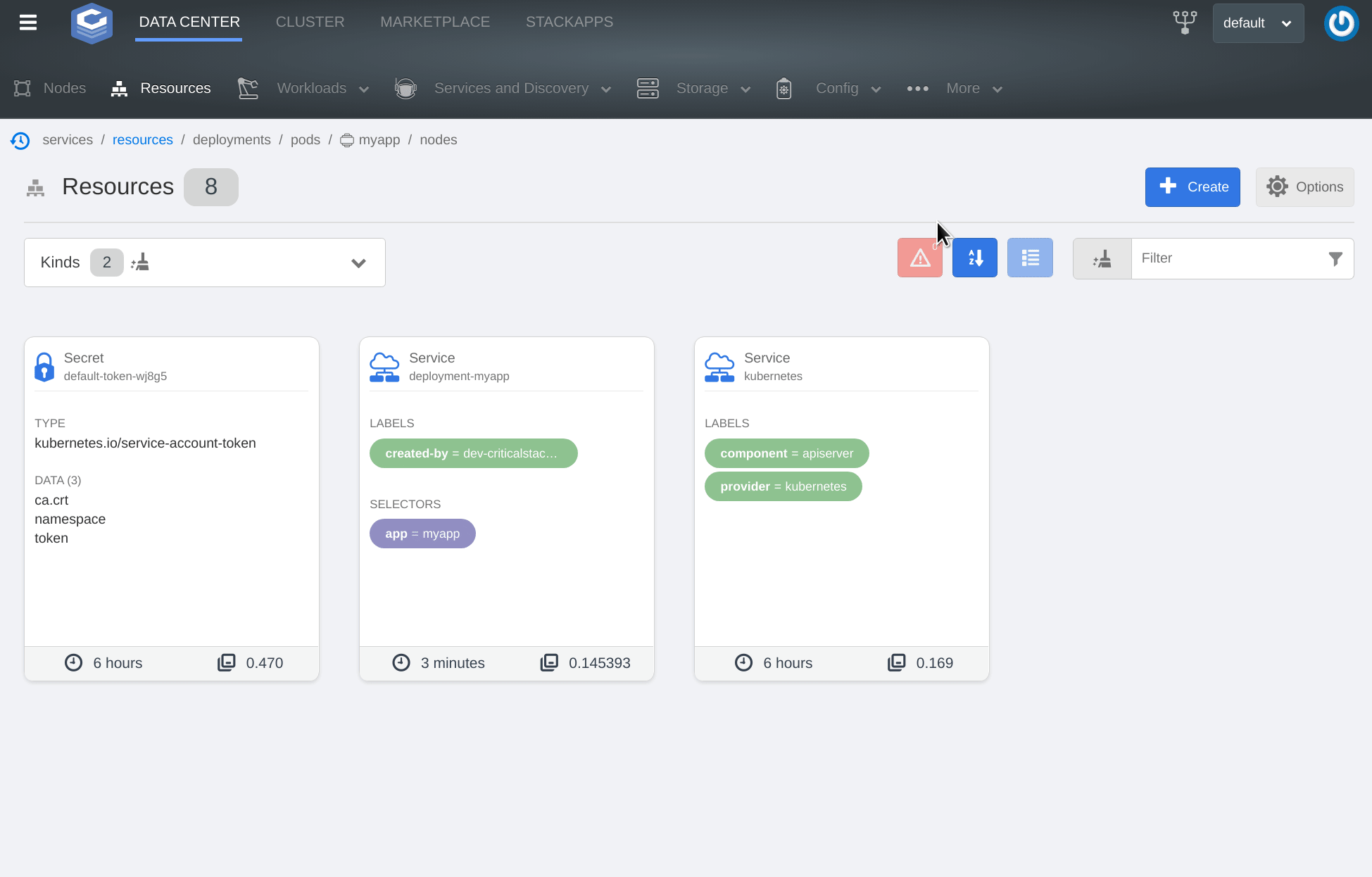Click the resources breadcrumb link
This screenshot has height=877, width=1372.
point(142,139)
